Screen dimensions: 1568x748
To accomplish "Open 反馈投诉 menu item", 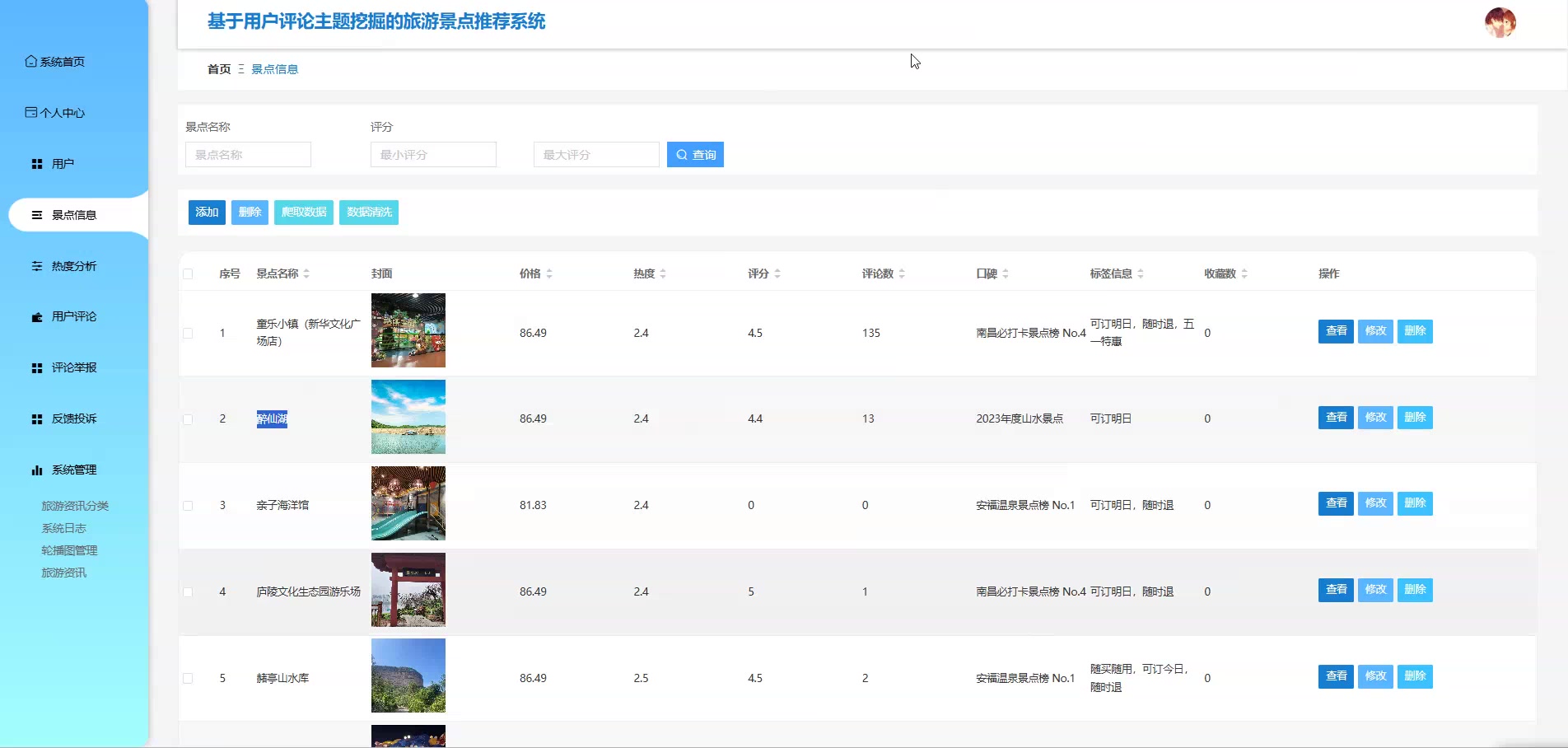I will click(74, 418).
